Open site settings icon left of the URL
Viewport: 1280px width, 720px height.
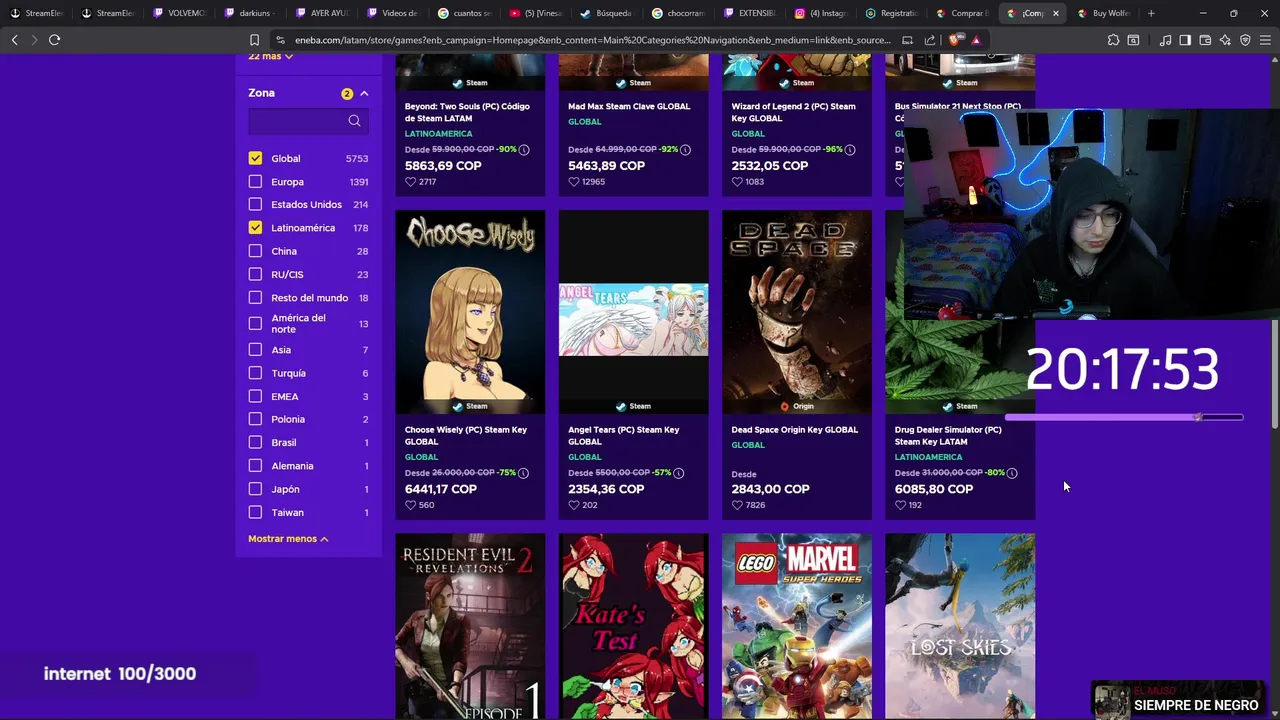280,40
